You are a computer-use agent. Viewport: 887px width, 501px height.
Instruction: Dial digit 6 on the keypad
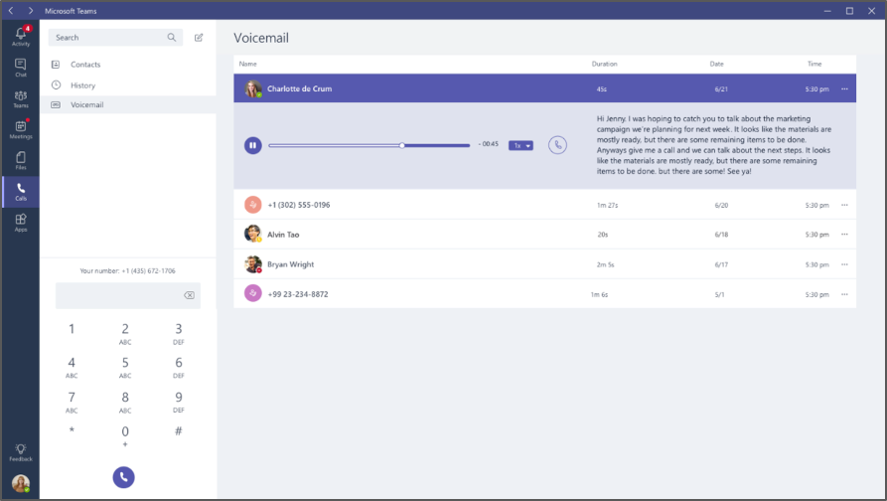click(x=178, y=366)
